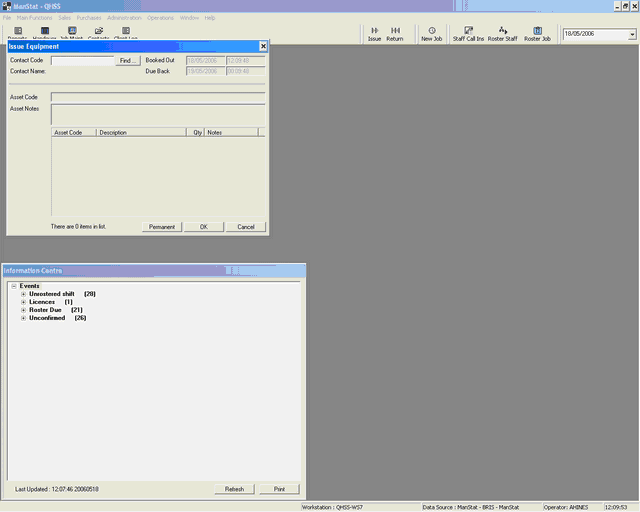Viewport: 640px width, 512px height.
Task: Open Staff Call Ins toolbar icon
Action: click(x=469, y=33)
